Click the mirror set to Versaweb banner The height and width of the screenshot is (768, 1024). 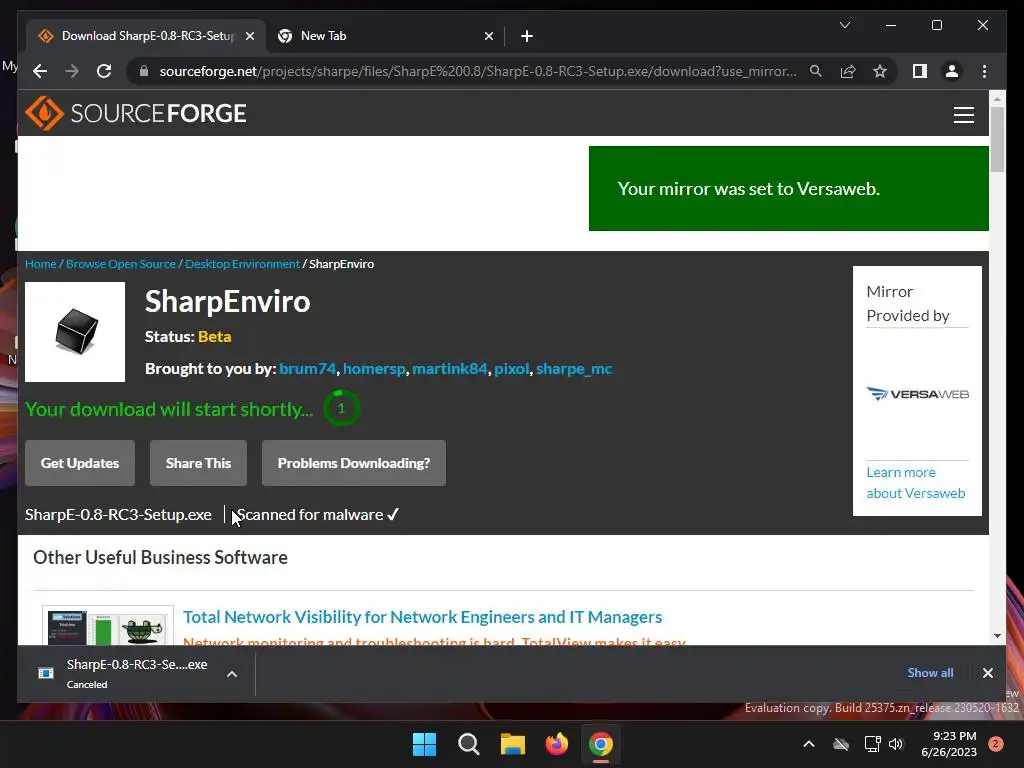[x=788, y=188]
